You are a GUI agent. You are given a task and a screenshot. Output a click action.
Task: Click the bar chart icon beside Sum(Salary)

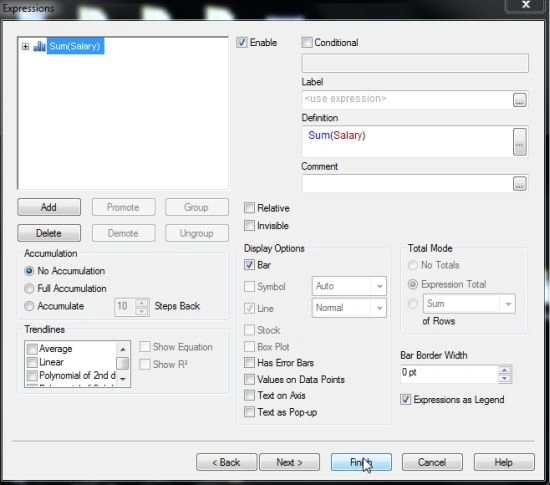tap(39, 46)
